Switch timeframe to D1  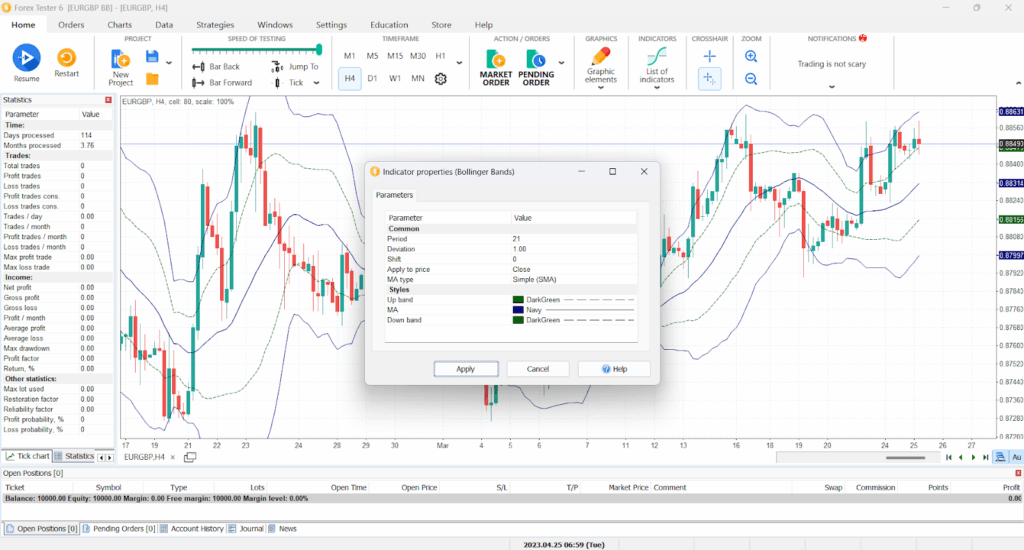click(372, 78)
